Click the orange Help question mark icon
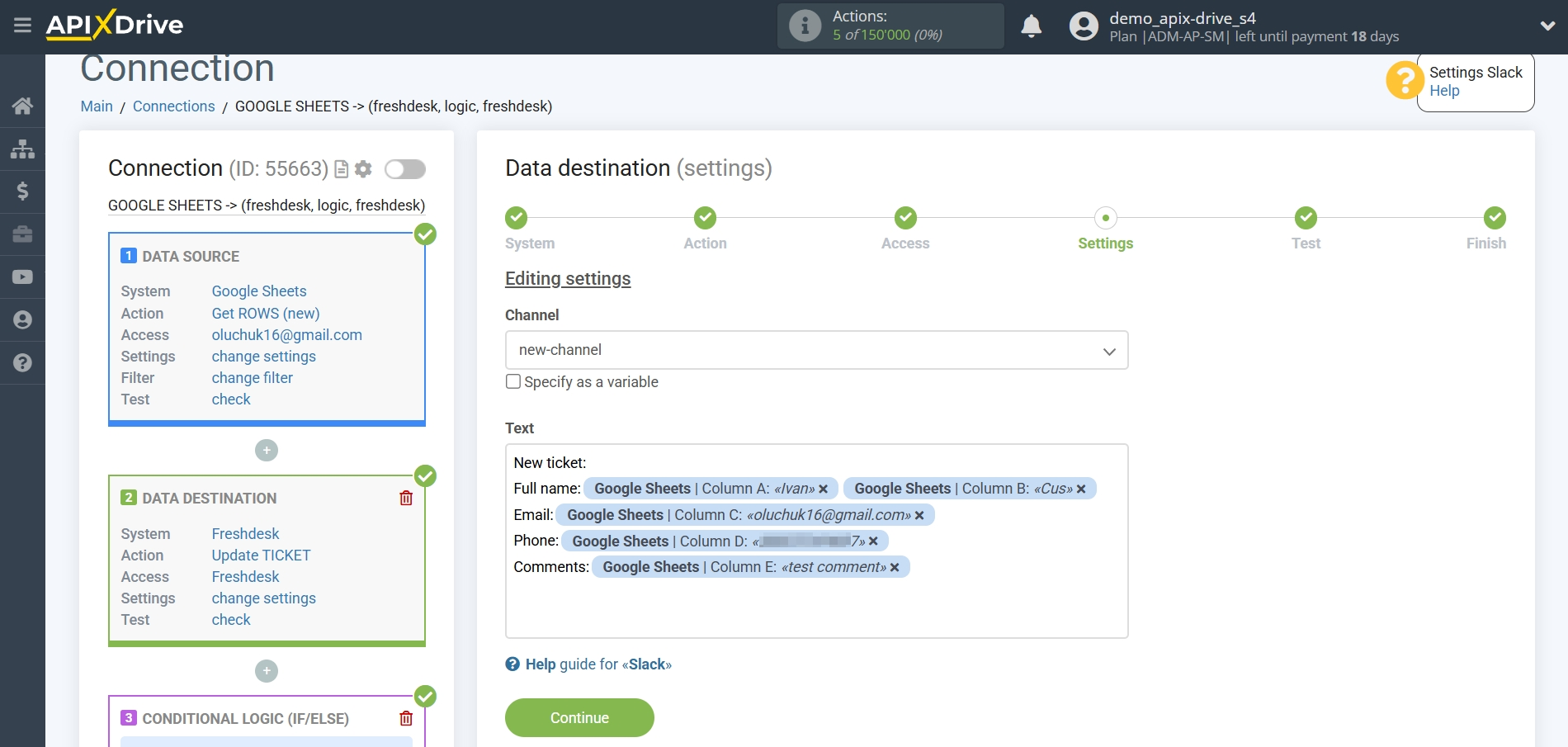The image size is (1568, 747). click(1404, 81)
